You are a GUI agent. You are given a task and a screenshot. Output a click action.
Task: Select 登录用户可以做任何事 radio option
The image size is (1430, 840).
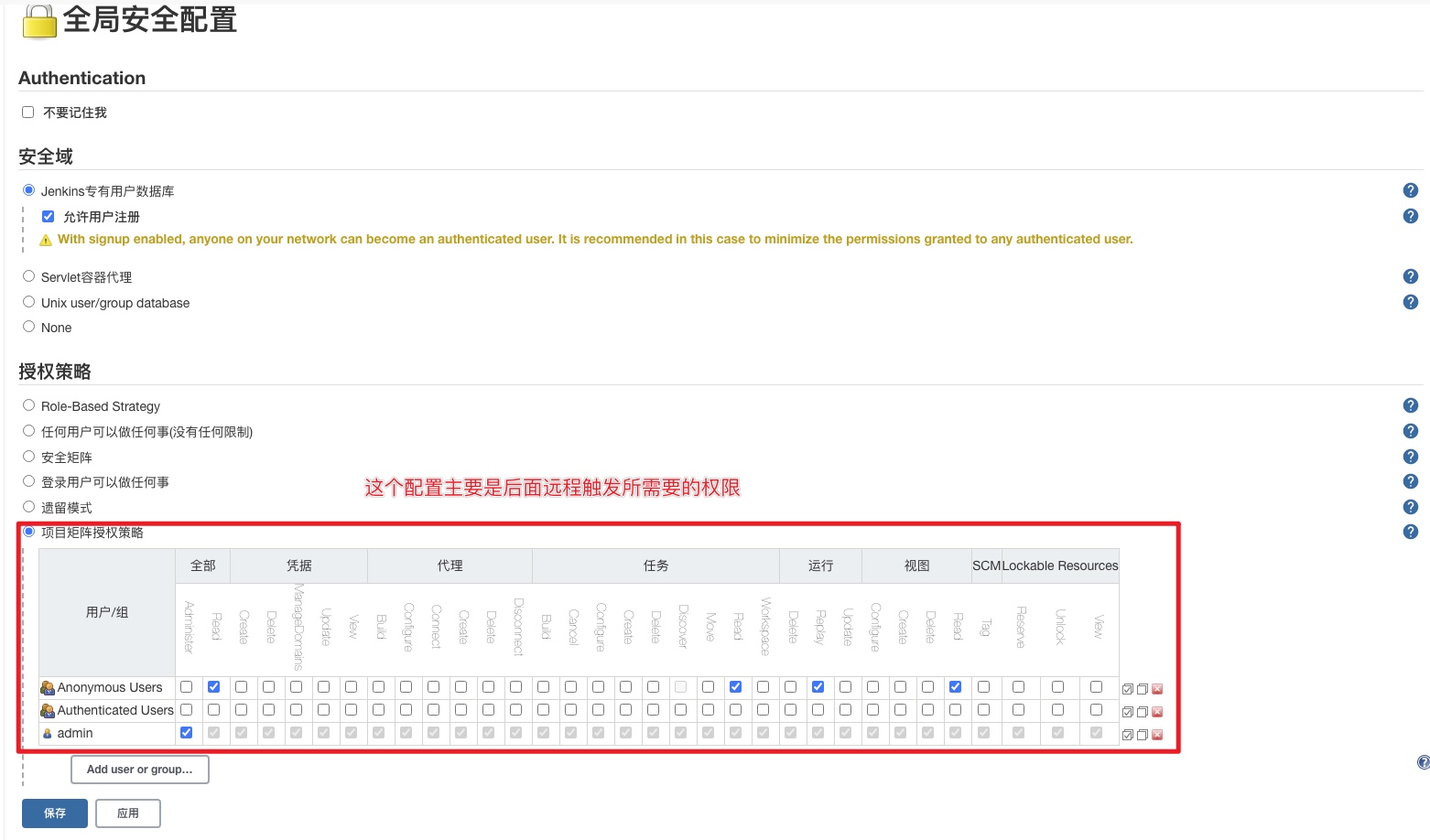28,481
